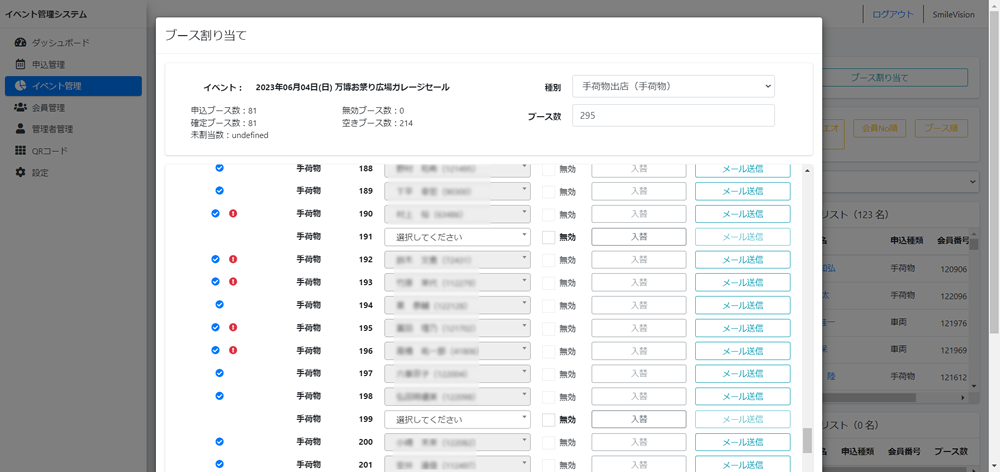
Task: Click blue check icon on booth 195
Action: tap(216, 327)
